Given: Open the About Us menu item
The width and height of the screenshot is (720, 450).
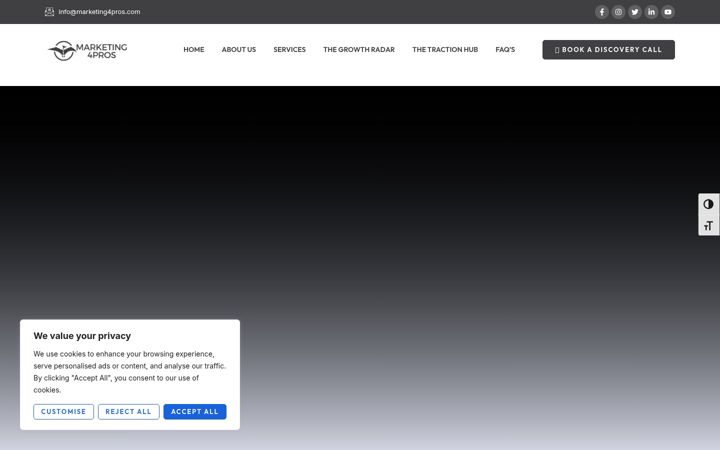Looking at the screenshot, I should pyautogui.click(x=239, y=50).
